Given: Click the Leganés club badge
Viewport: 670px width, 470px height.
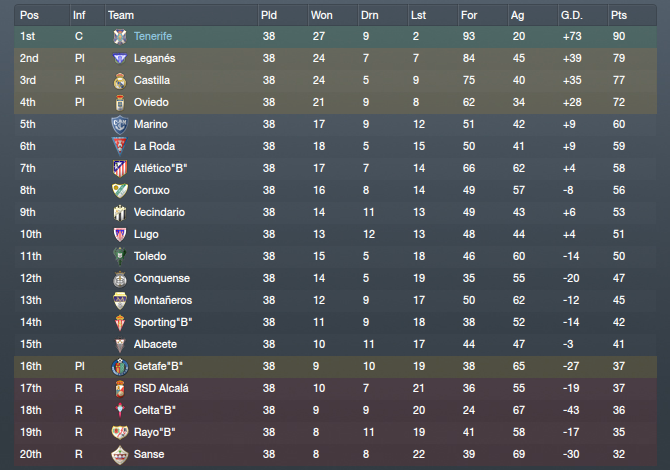Looking at the screenshot, I should point(120,58).
